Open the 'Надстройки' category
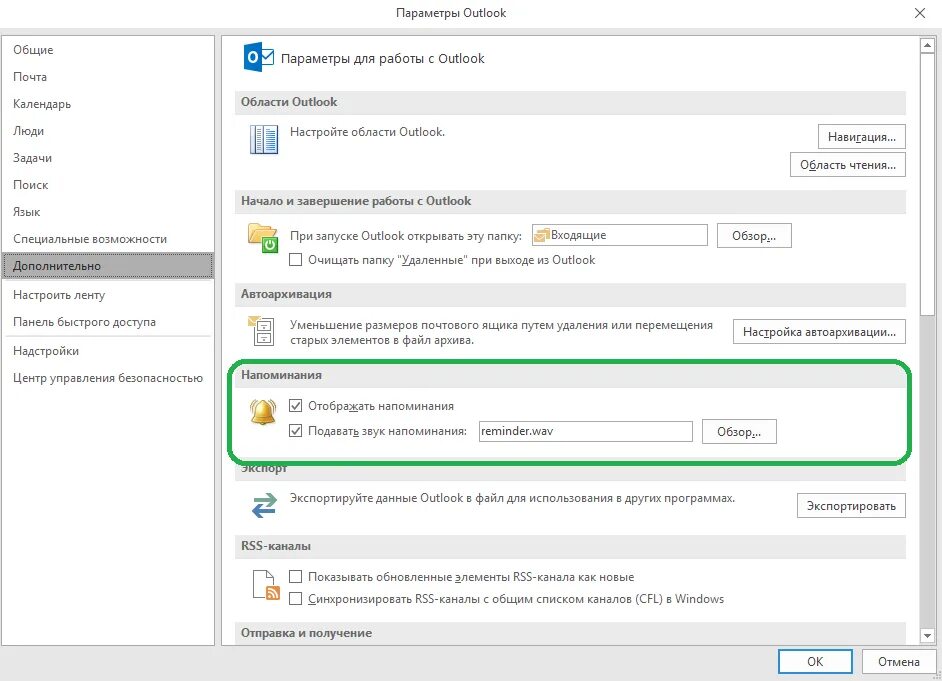Screen dimensions: 942x681 click(108, 351)
